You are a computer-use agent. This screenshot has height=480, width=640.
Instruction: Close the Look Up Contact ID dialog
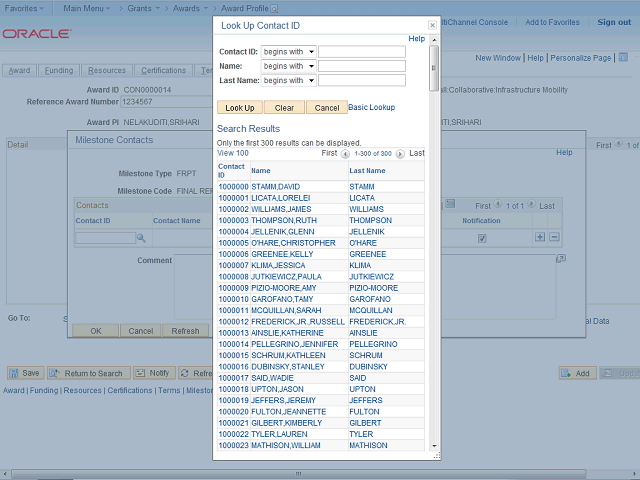coord(432,24)
